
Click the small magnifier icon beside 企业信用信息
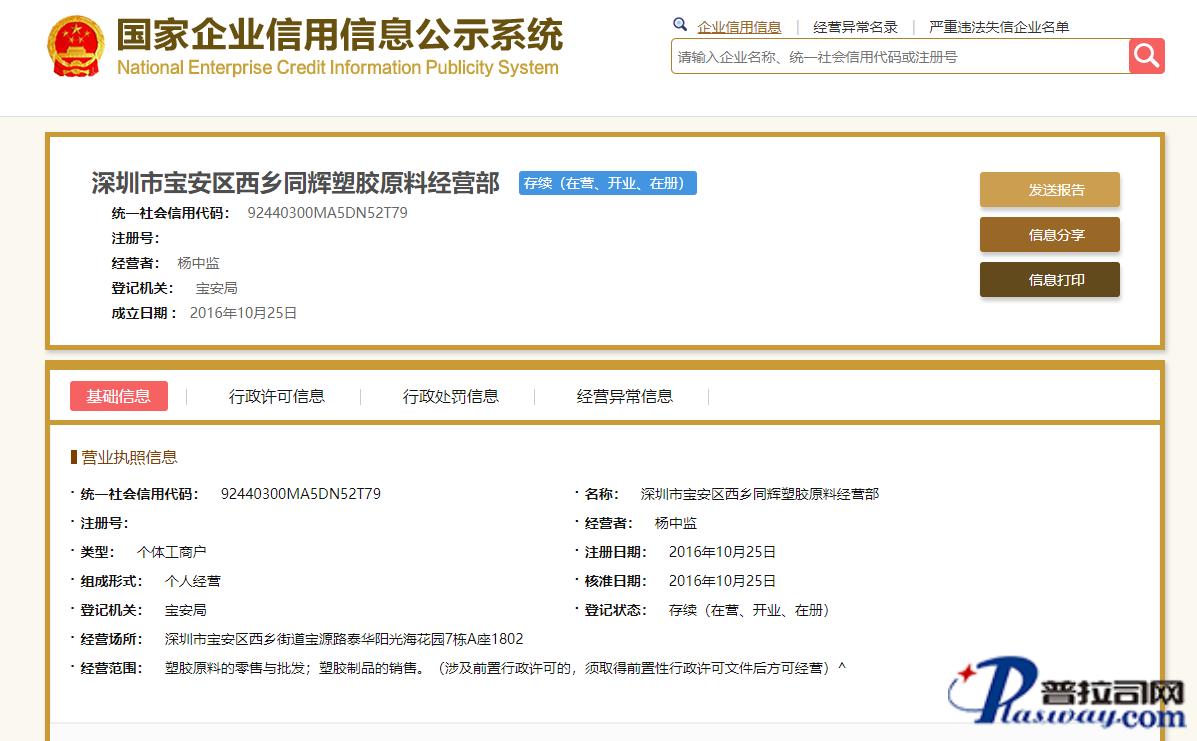(680, 25)
